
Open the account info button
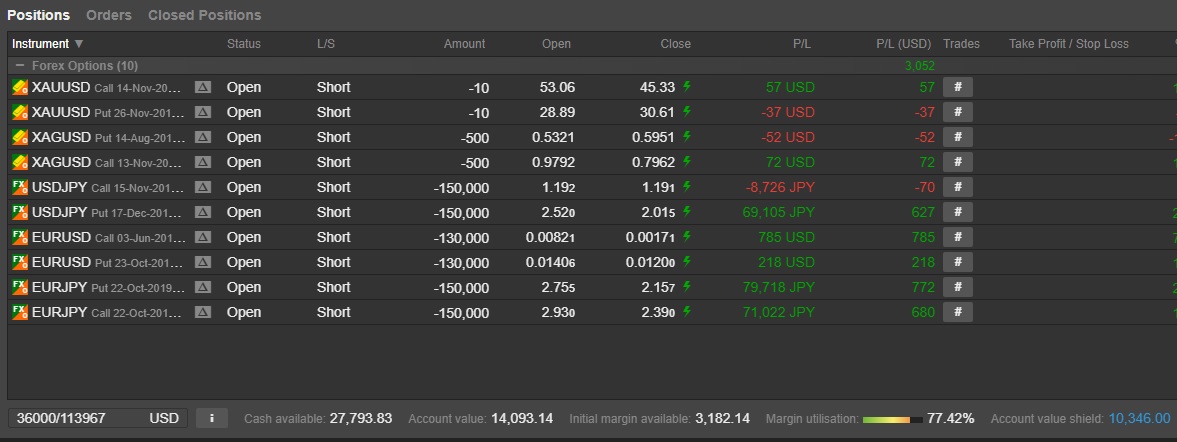coord(212,418)
